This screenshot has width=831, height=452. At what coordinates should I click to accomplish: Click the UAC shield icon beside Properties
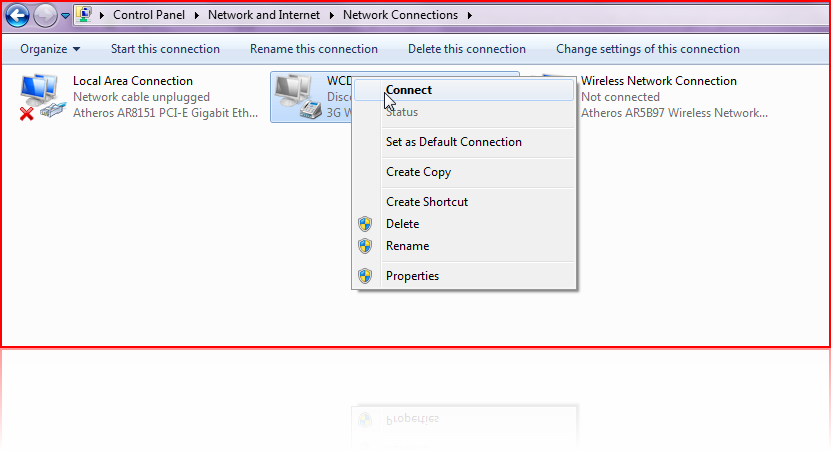[365, 276]
